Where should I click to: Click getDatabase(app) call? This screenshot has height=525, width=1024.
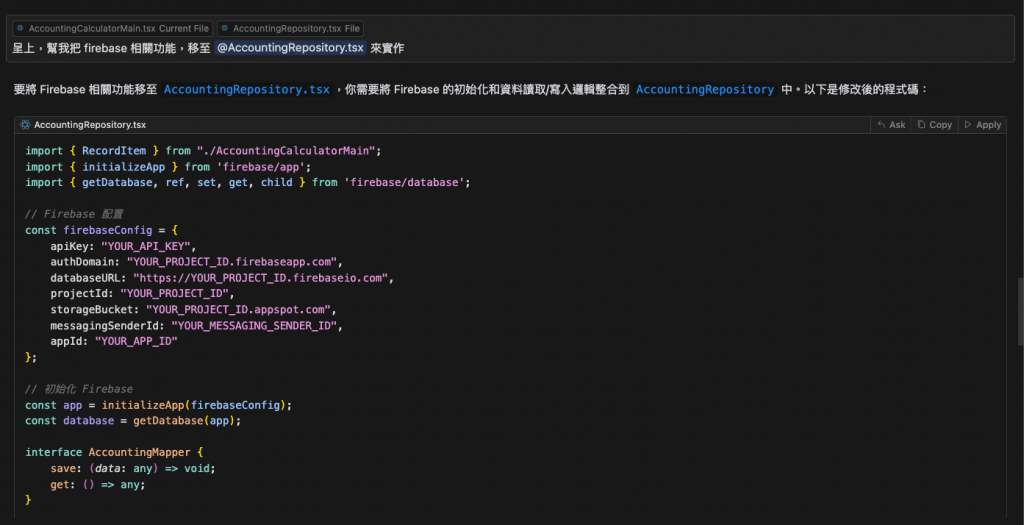pyautogui.click(x=184, y=421)
